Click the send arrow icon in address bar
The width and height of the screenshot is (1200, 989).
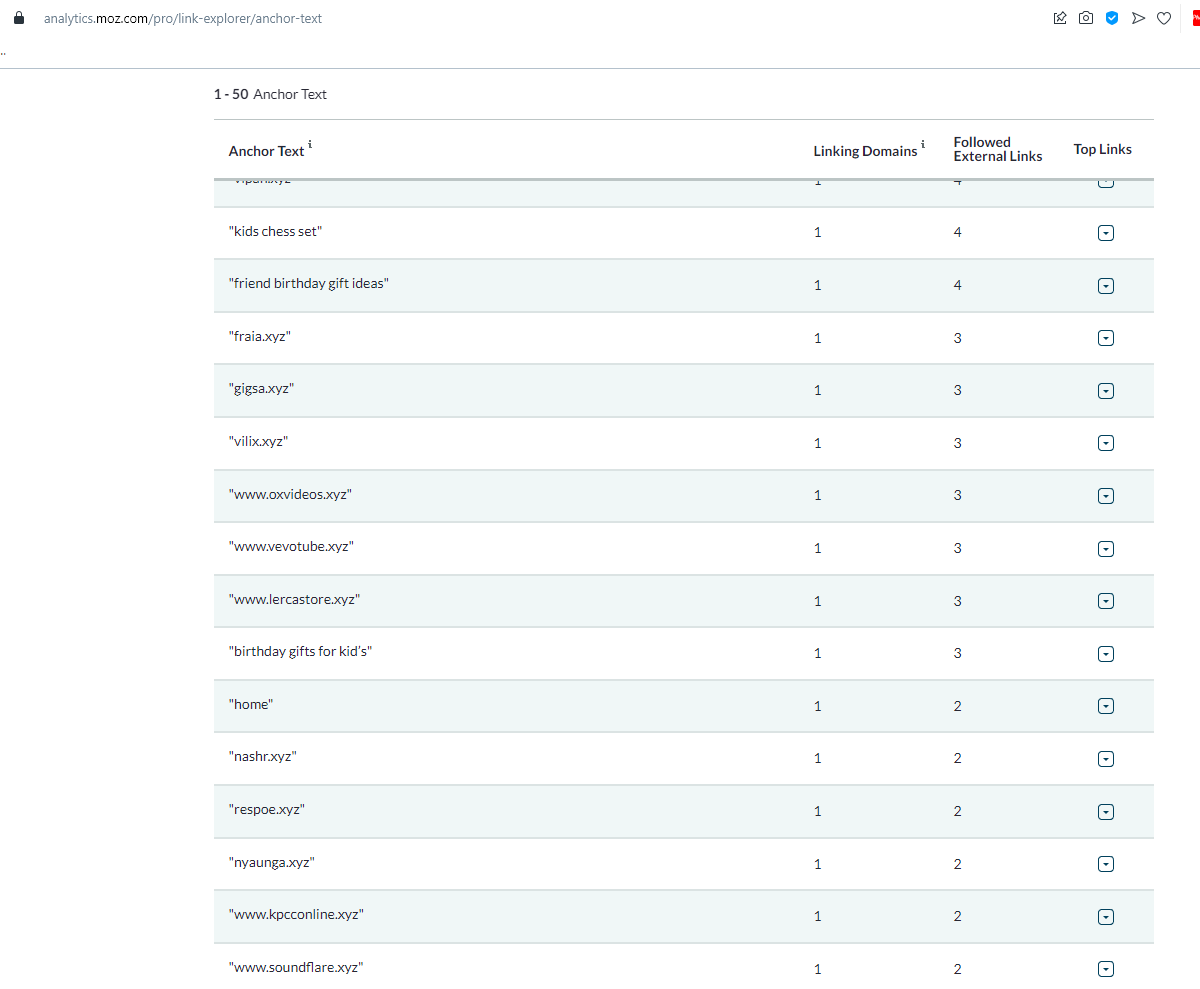[x=1138, y=18]
